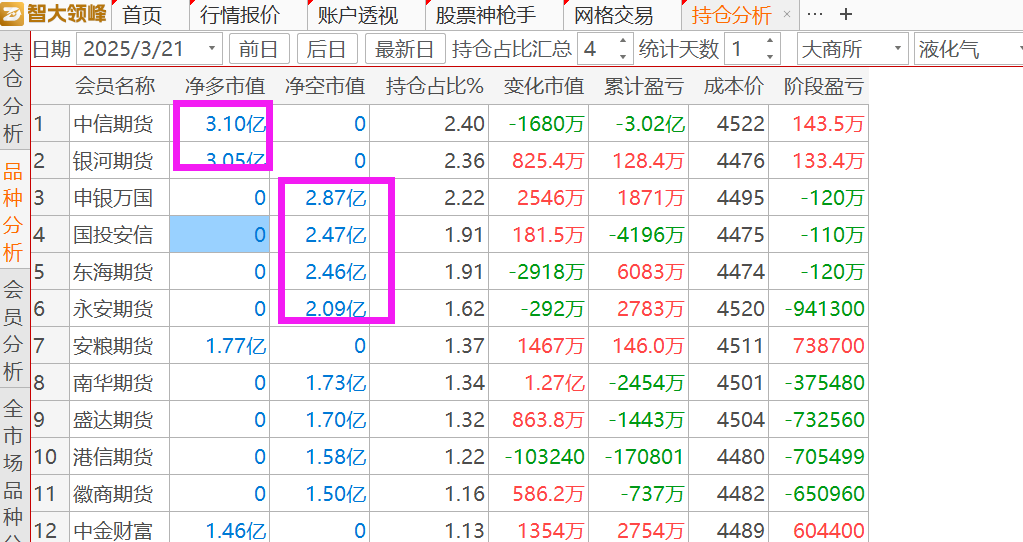Open the 账户透视 tab
Image resolution: width=1023 pixels, height=542 pixels.
(358, 15)
